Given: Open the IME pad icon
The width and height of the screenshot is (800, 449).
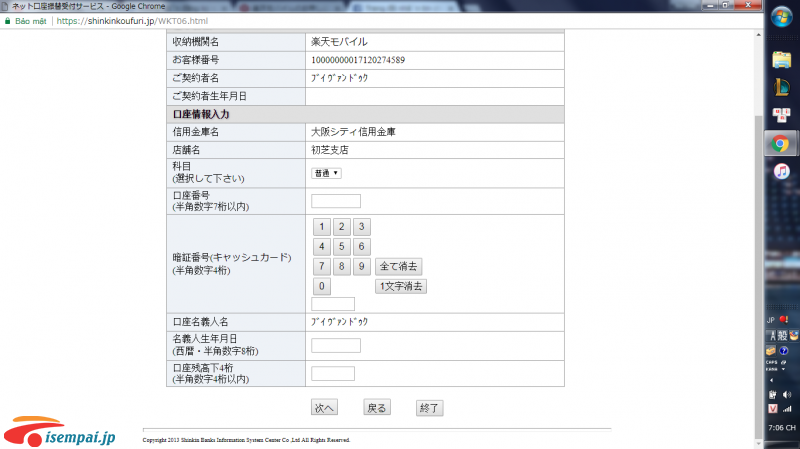Looking at the screenshot, I should pyautogui.click(x=794, y=336).
